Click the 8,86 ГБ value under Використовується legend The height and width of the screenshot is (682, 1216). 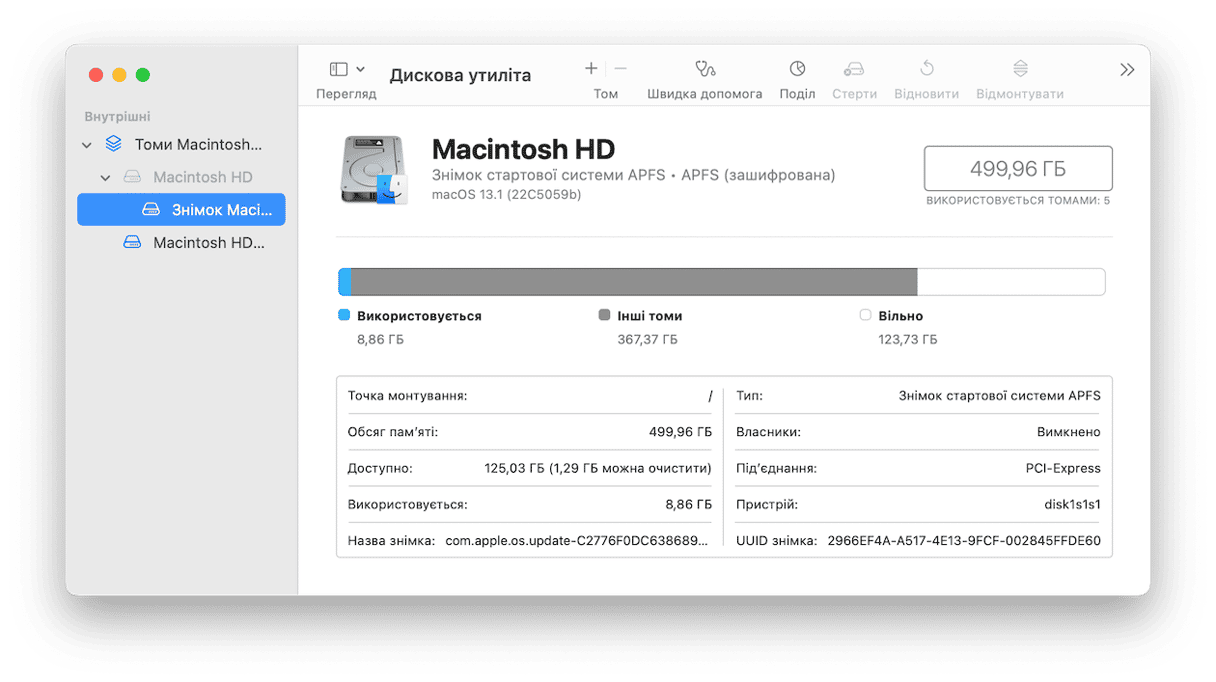point(381,340)
